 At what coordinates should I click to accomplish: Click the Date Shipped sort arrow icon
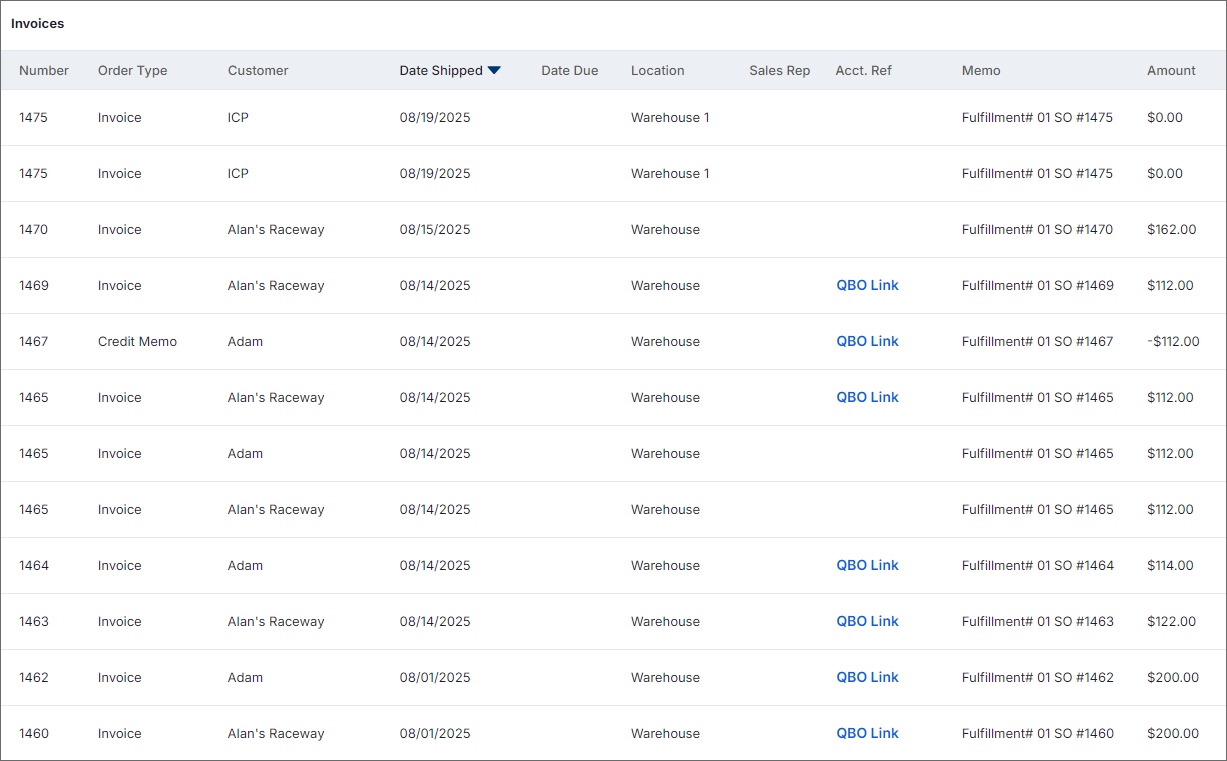pos(494,70)
